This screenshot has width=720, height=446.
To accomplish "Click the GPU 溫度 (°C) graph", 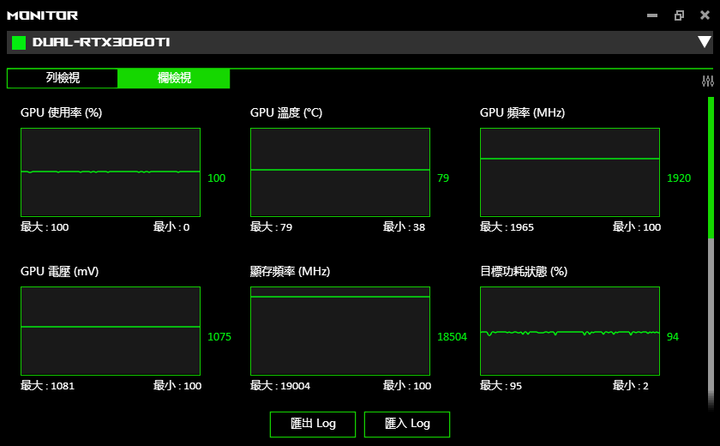I will [340, 172].
